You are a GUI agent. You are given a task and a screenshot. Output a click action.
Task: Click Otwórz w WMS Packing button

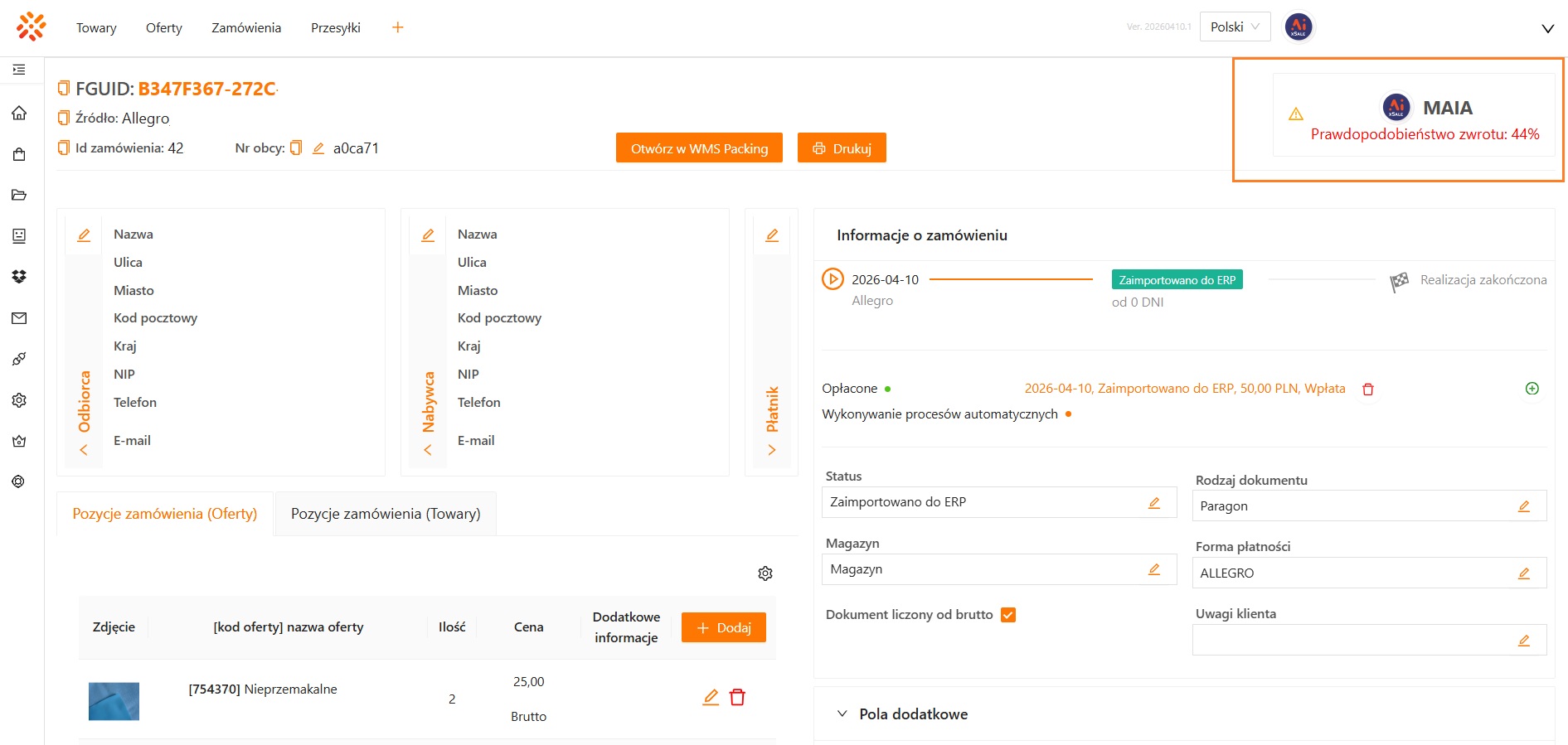pos(699,148)
